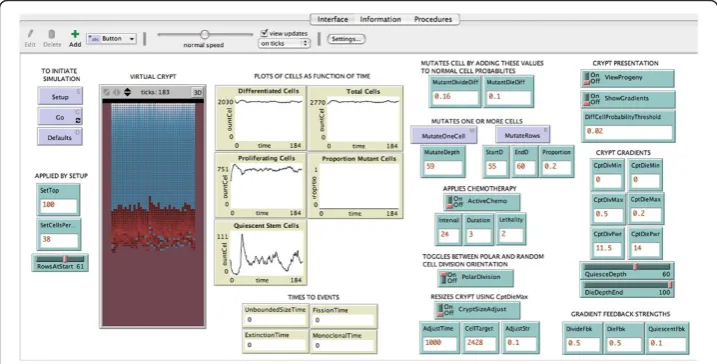Switch to the Interface tab
The image size is (717, 364).
click(332, 19)
